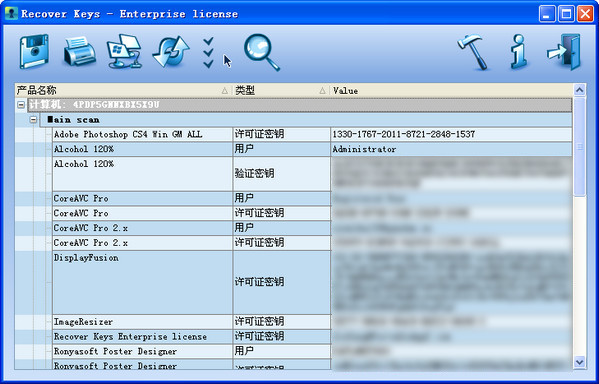
Task: Click the Recover Keys title bar app icon
Action: (11, 13)
